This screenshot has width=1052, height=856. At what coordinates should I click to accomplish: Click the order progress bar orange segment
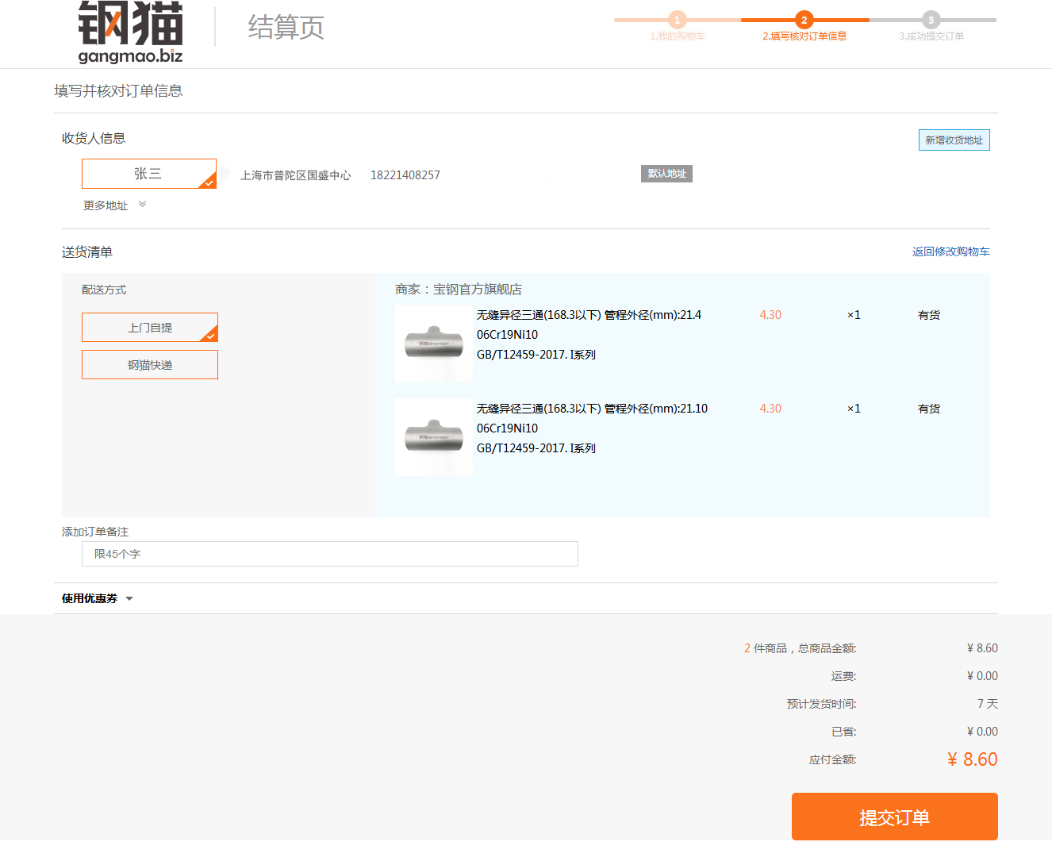[804, 20]
